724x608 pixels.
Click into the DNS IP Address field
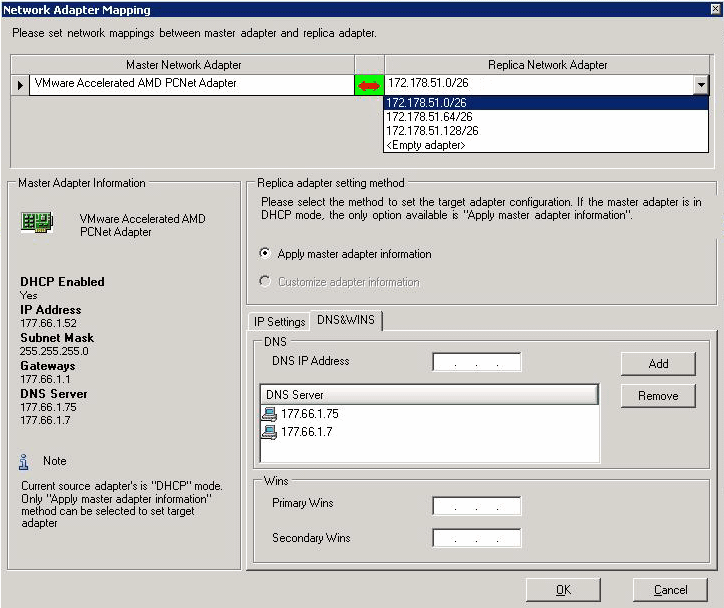tap(477, 362)
